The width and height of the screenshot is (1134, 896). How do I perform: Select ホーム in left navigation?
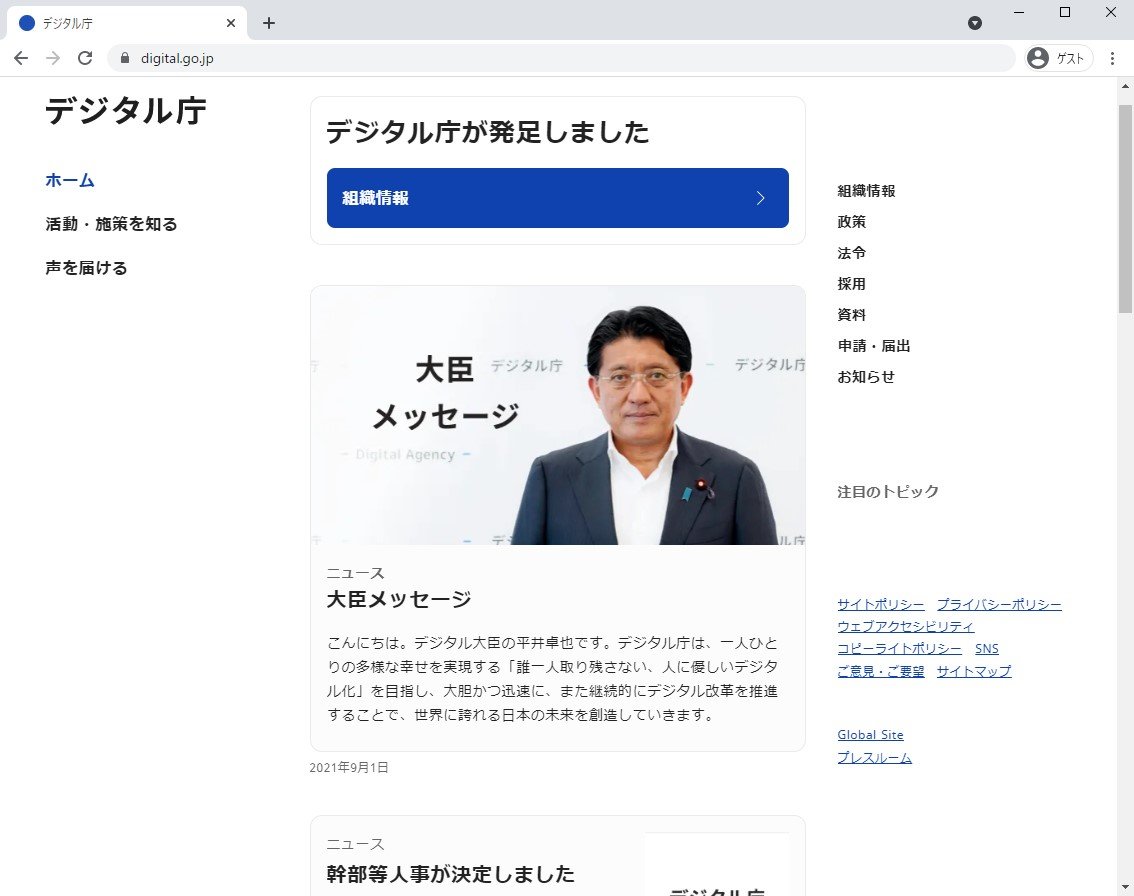[x=70, y=180]
